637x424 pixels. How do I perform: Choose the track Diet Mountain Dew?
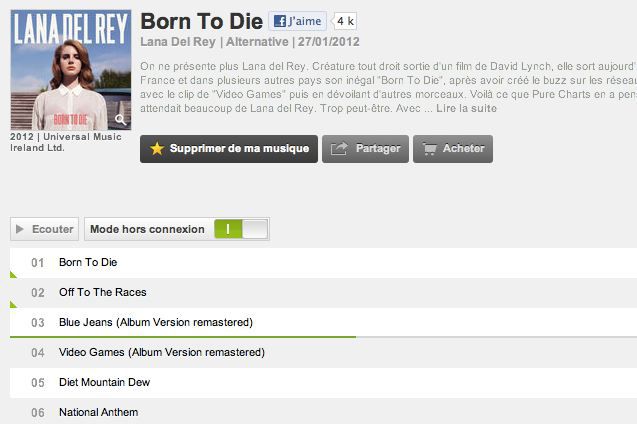pos(104,382)
